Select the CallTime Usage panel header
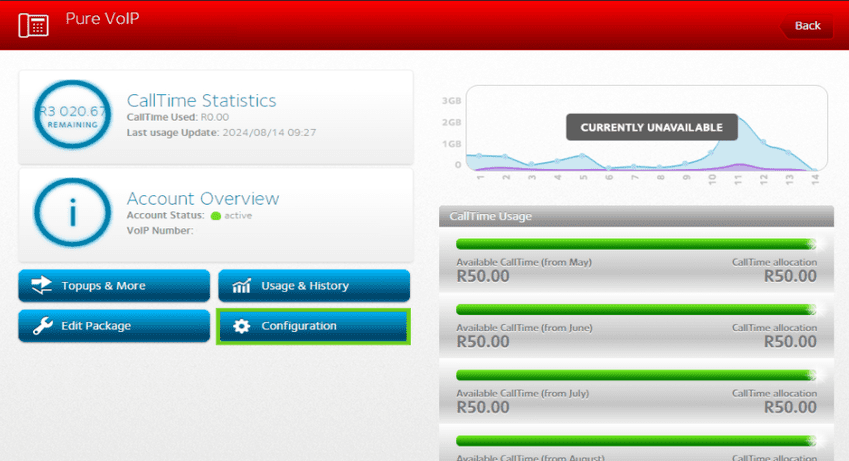Screen dimensions: 849x461 tap(636, 216)
